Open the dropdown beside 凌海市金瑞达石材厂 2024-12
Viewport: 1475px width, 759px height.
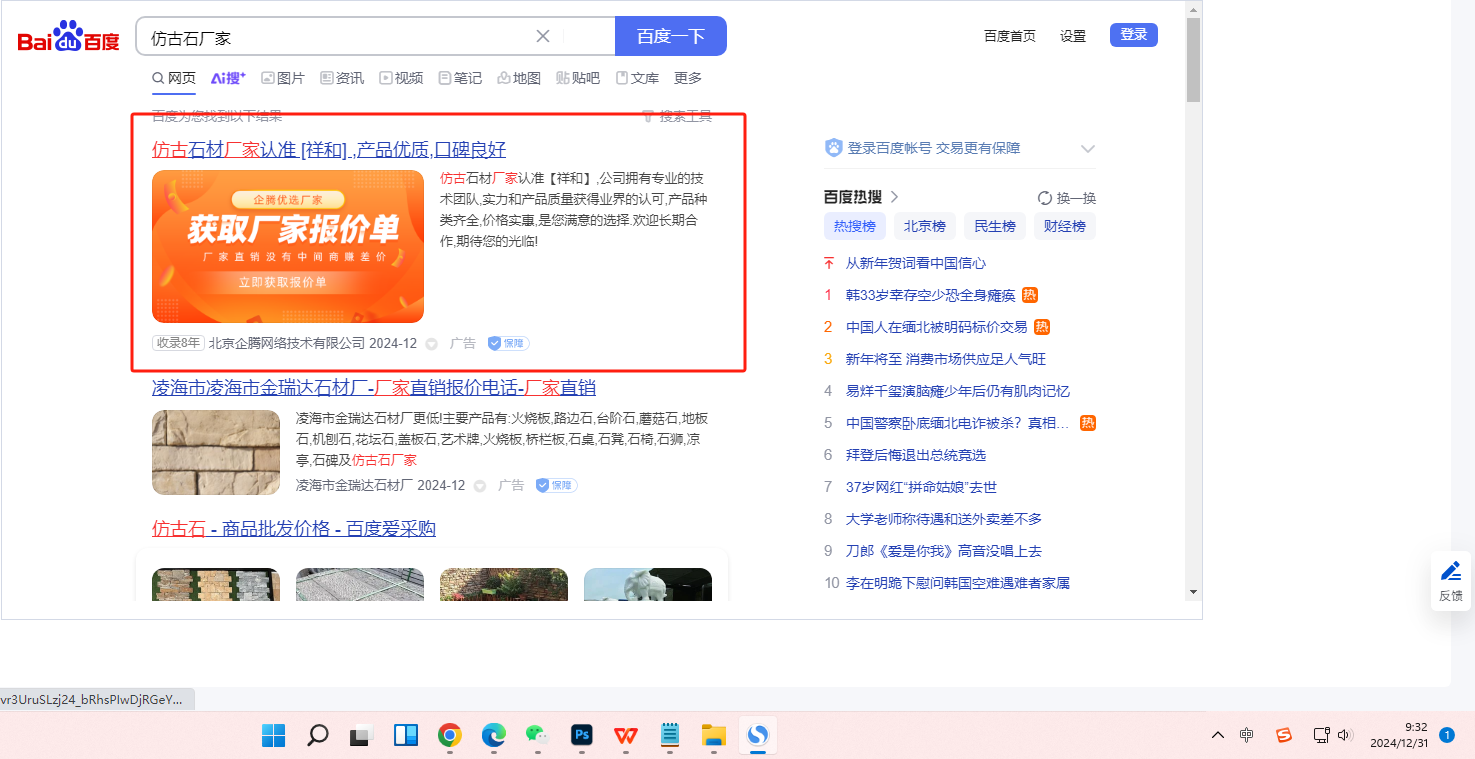click(x=480, y=486)
